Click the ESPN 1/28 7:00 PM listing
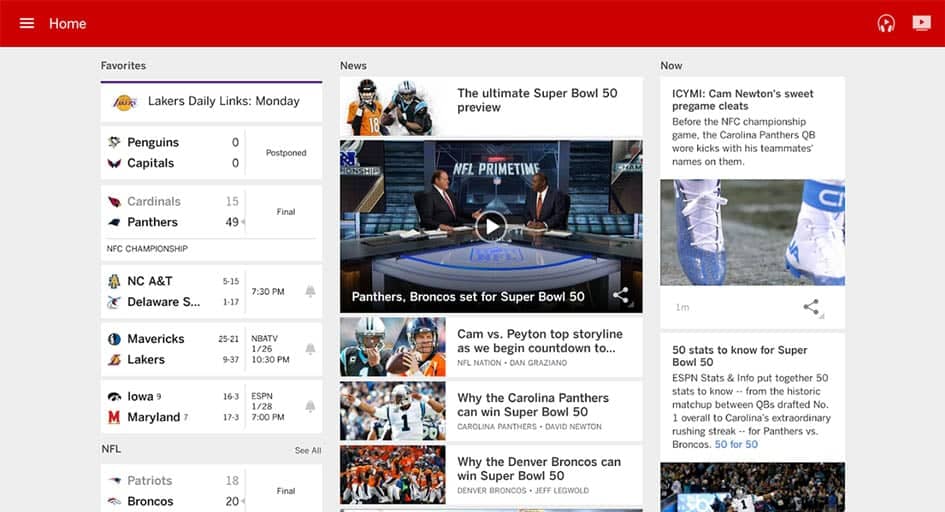This screenshot has width=945, height=512. pyautogui.click(x=268, y=407)
